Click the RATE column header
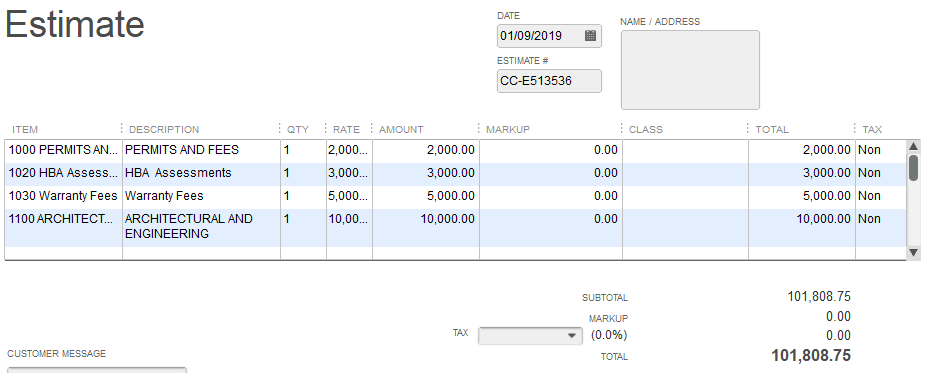 (346, 129)
